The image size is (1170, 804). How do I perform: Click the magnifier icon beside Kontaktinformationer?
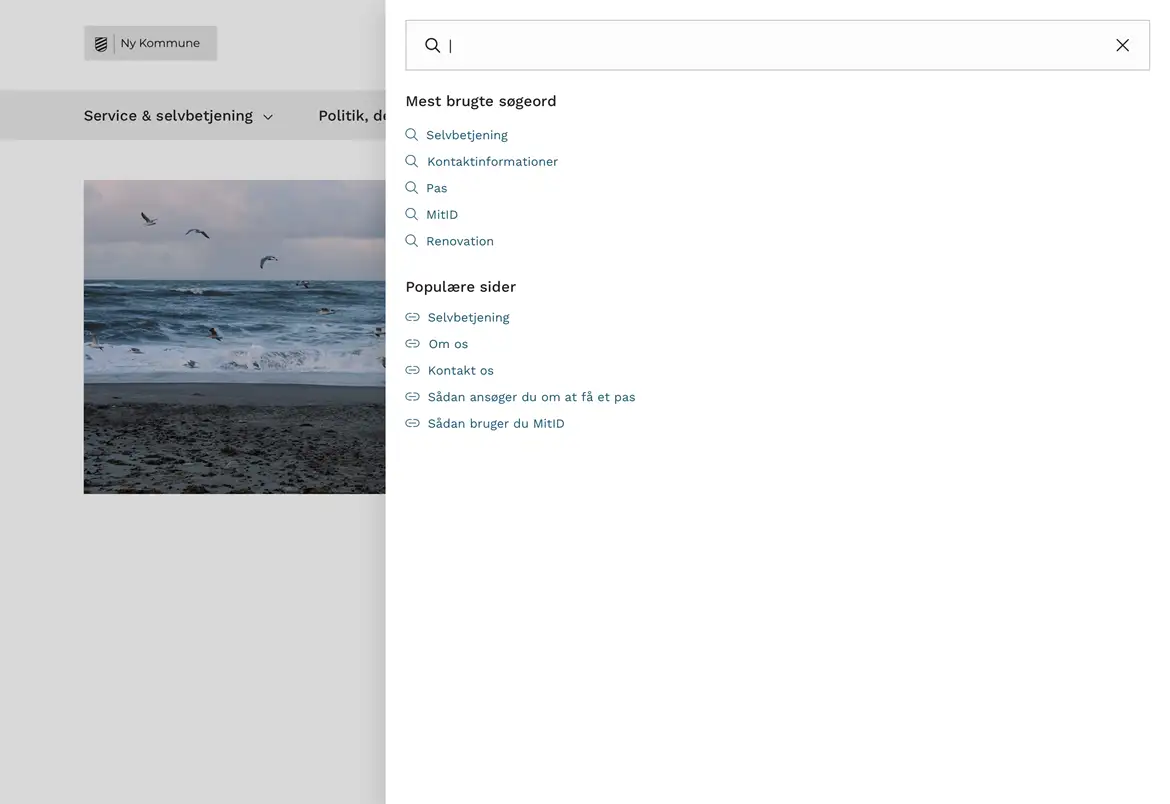coord(412,161)
